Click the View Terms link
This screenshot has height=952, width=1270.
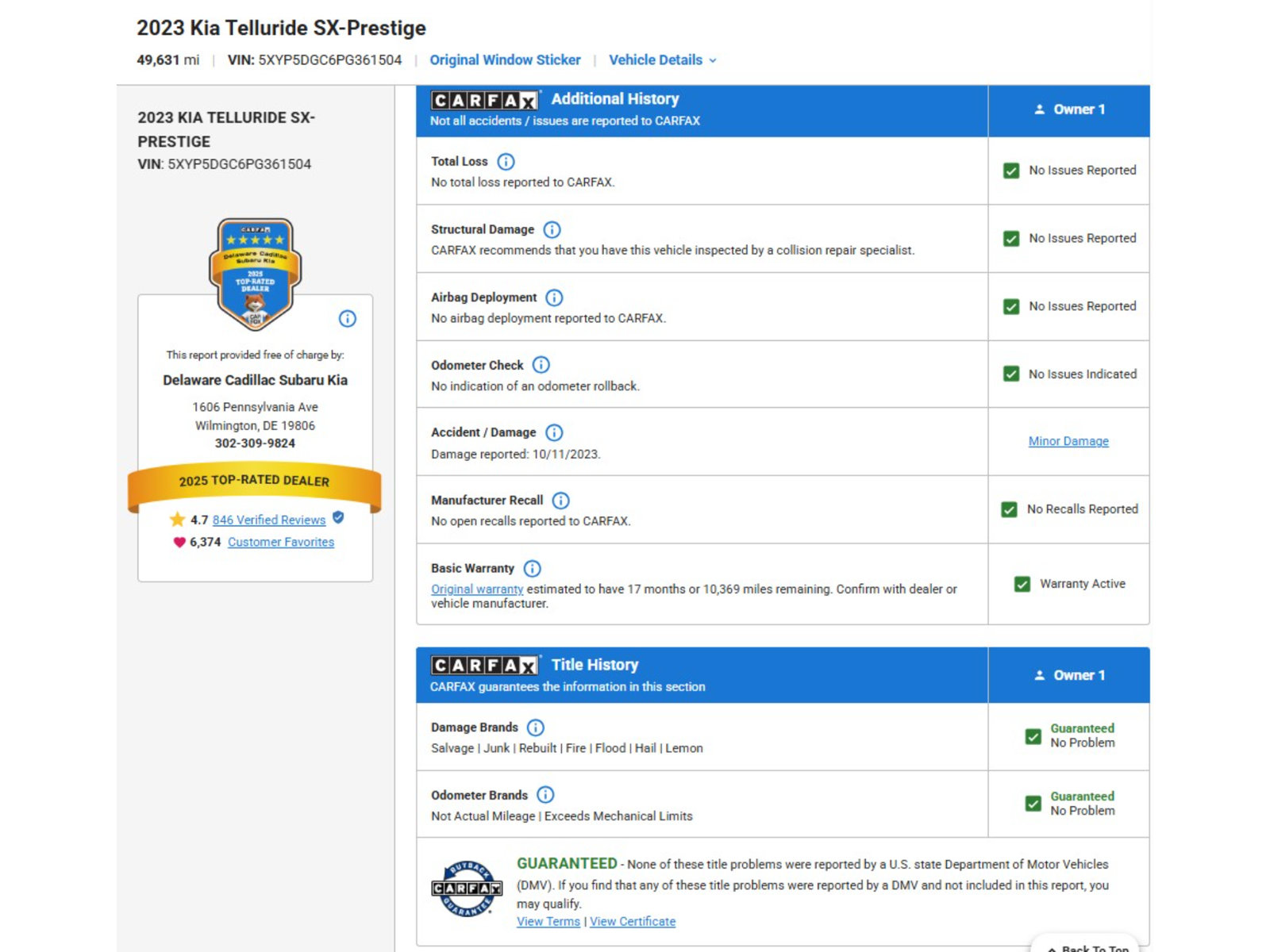click(548, 922)
